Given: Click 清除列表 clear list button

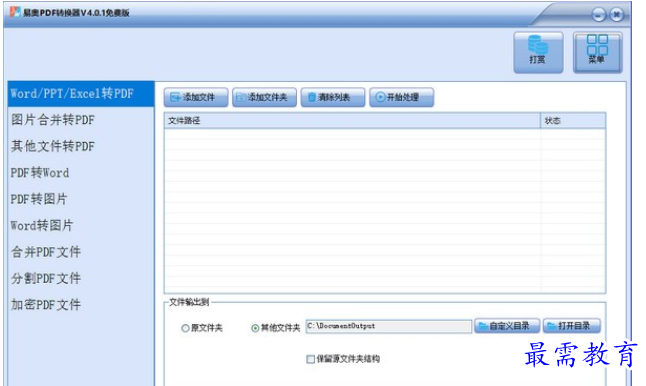Looking at the screenshot, I should tap(332, 97).
